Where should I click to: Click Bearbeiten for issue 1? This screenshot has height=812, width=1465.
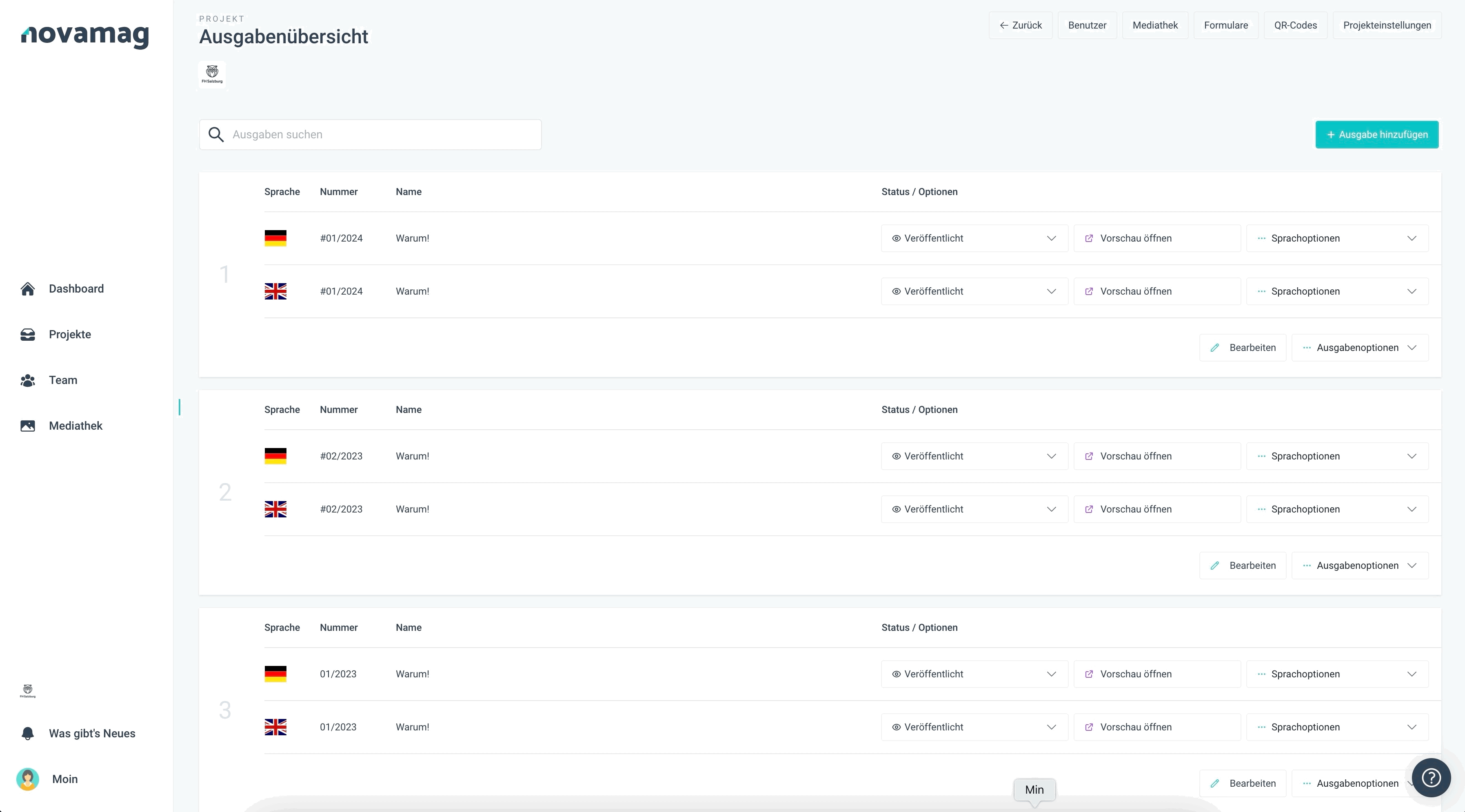[1243, 347]
